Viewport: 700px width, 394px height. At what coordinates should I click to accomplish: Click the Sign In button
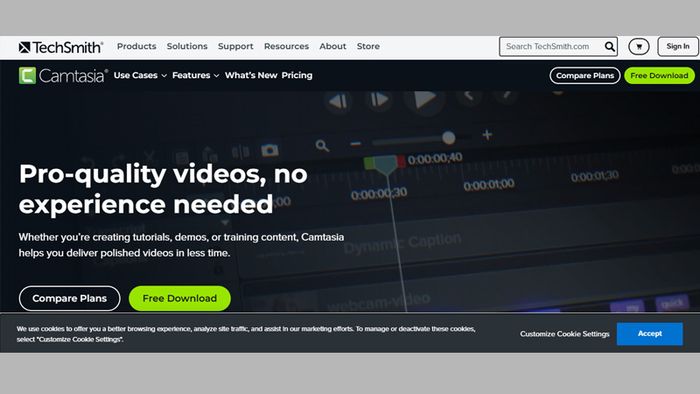[678, 46]
